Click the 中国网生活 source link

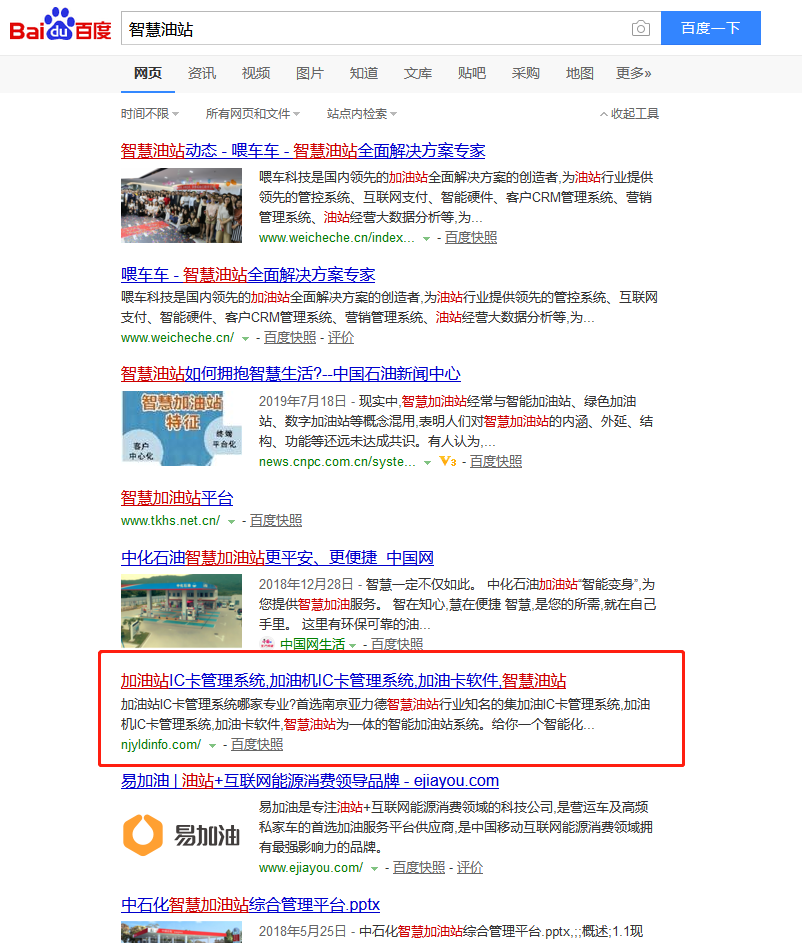pyautogui.click(x=313, y=644)
